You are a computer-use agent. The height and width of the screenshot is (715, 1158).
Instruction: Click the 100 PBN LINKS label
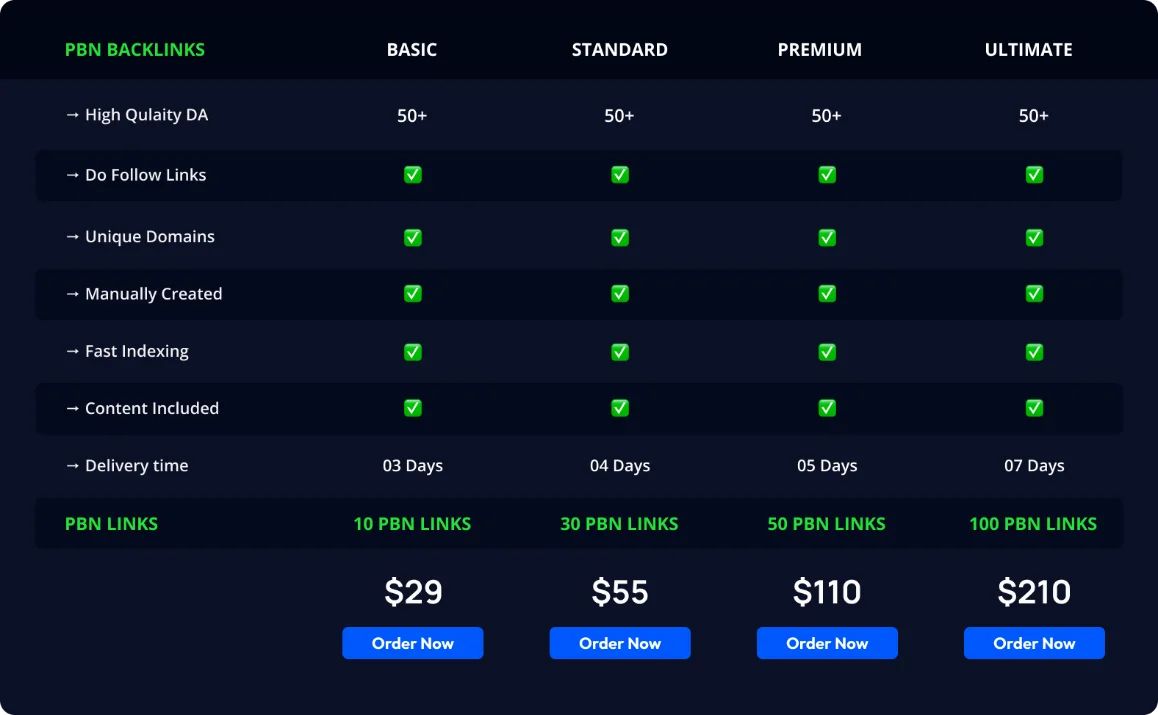coord(1032,524)
